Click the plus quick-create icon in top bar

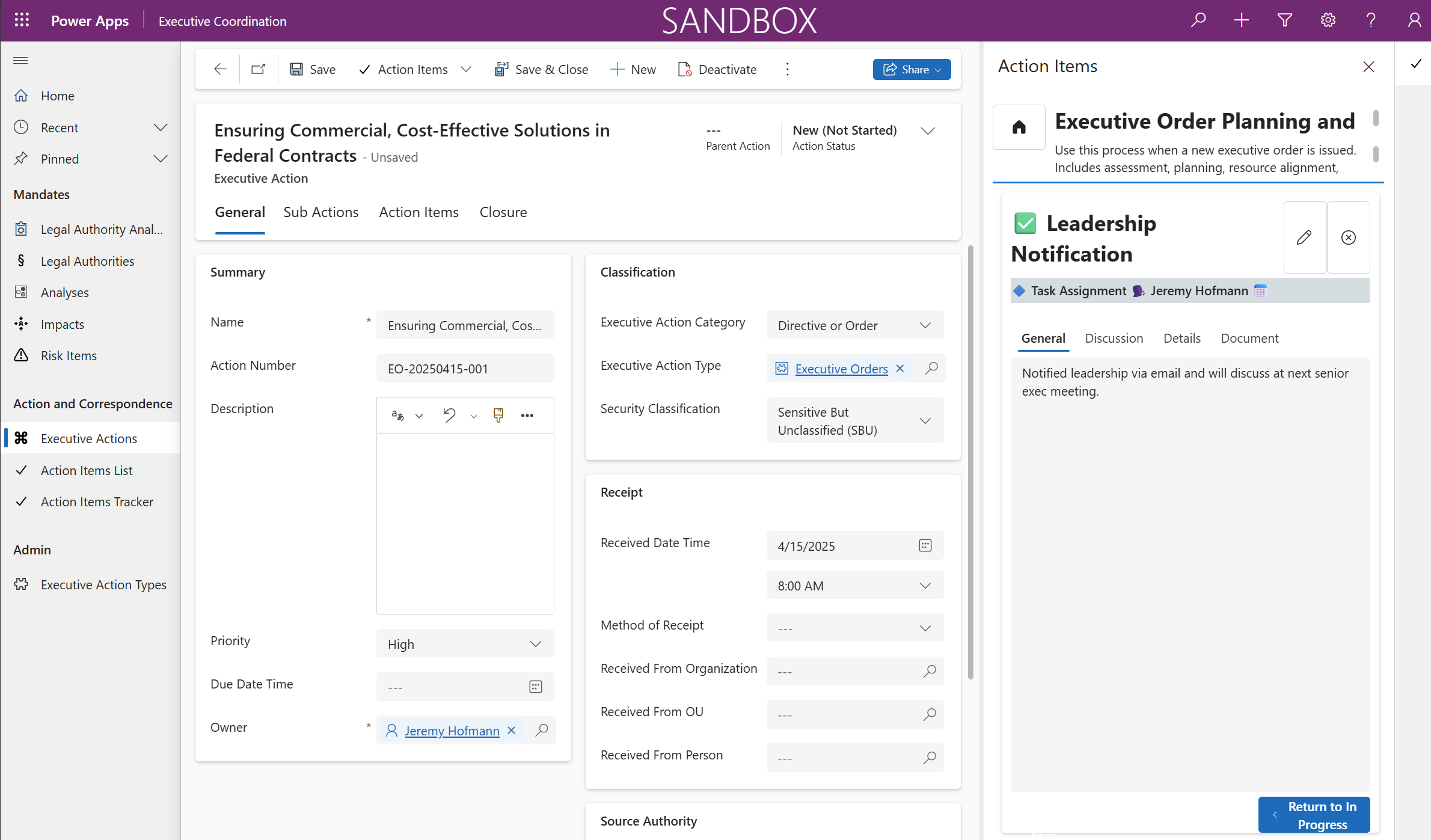click(x=1242, y=20)
